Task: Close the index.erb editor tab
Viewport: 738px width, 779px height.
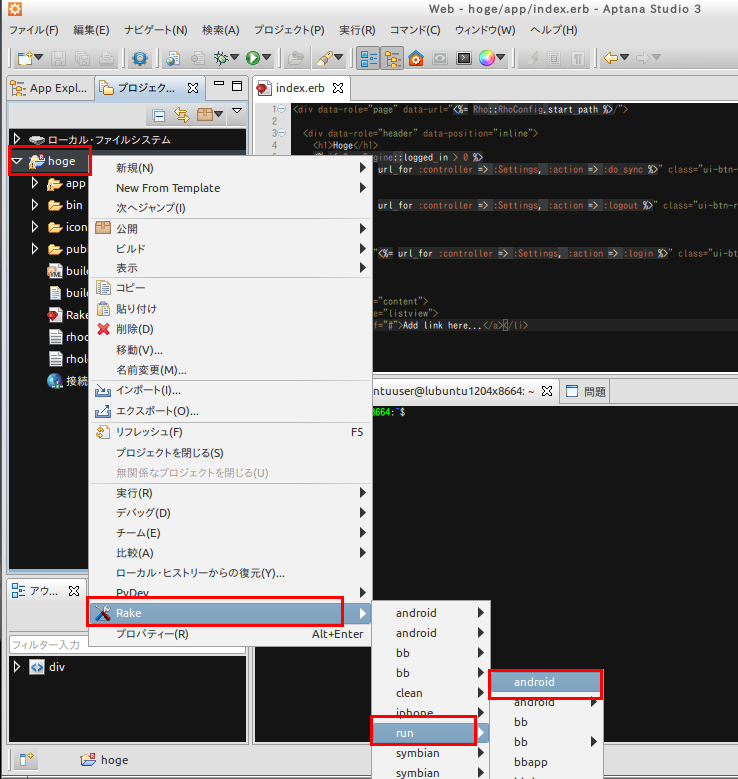Action: (338, 88)
